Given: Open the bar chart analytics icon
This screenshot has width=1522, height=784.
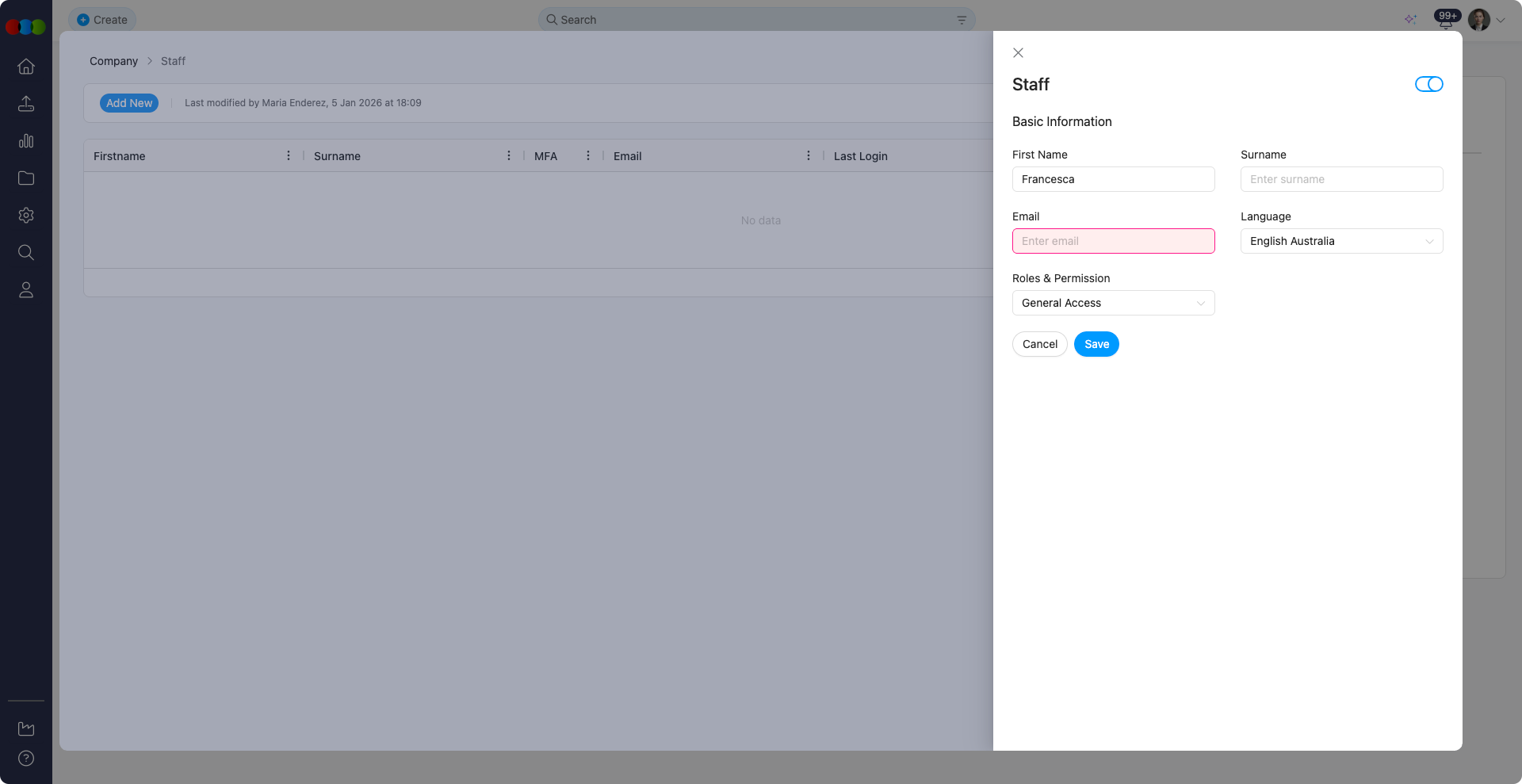Looking at the screenshot, I should [26, 141].
